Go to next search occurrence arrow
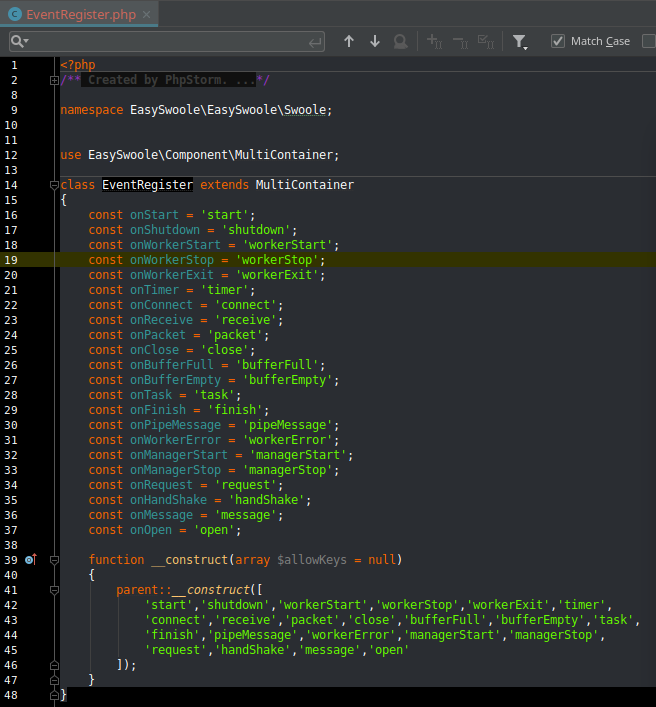This screenshot has width=656, height=707. click(x=375, y=41)
